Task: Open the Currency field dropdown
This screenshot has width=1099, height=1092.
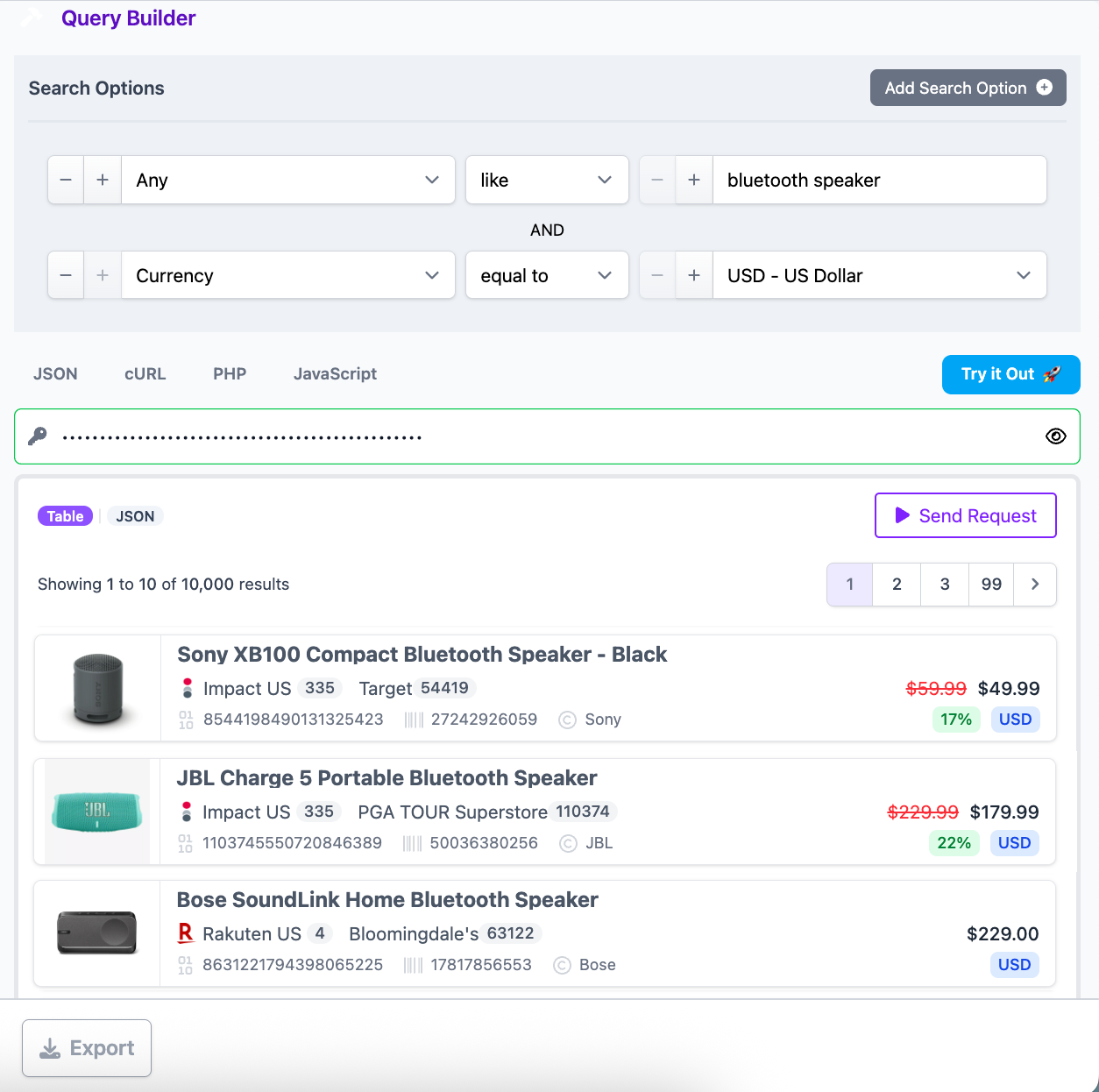Action: pos(288,275)
